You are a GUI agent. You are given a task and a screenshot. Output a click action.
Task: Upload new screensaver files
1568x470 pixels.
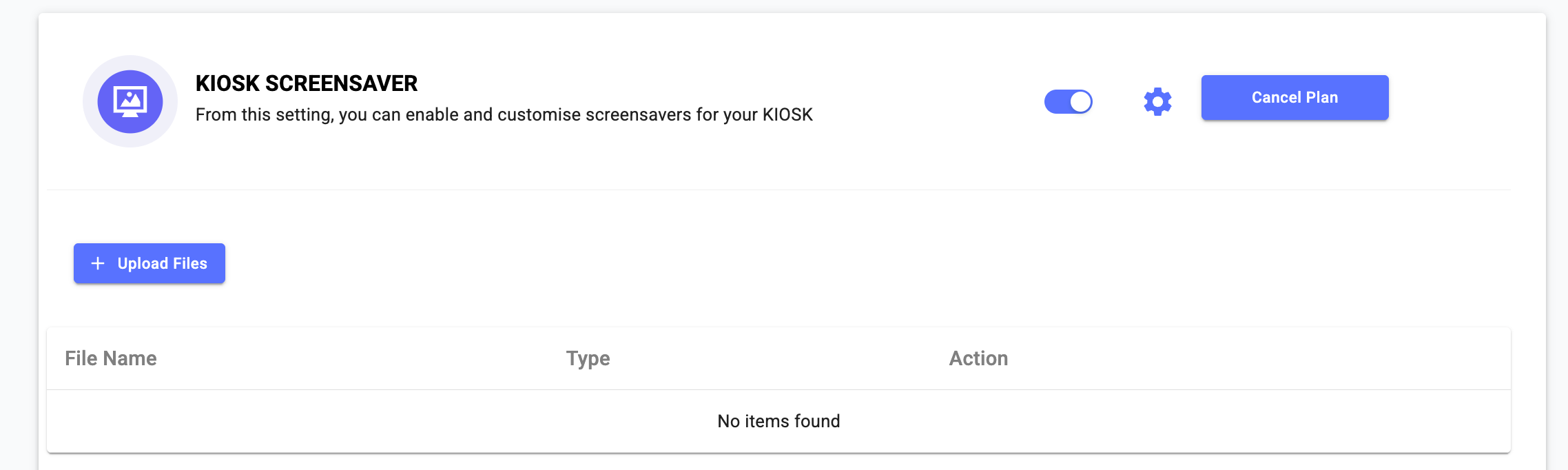(149, 263)
